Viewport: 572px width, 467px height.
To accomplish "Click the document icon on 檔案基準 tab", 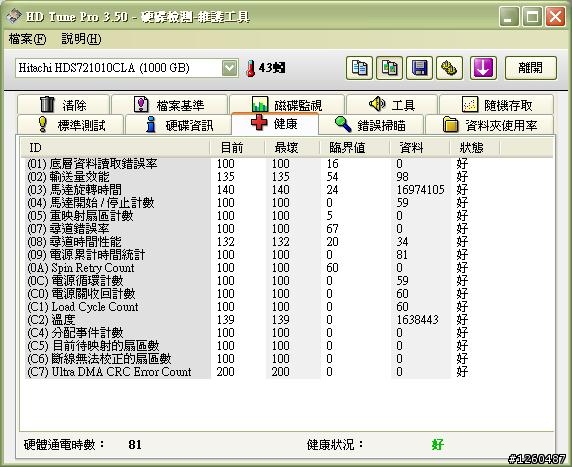I will click(x=141, y=104).
